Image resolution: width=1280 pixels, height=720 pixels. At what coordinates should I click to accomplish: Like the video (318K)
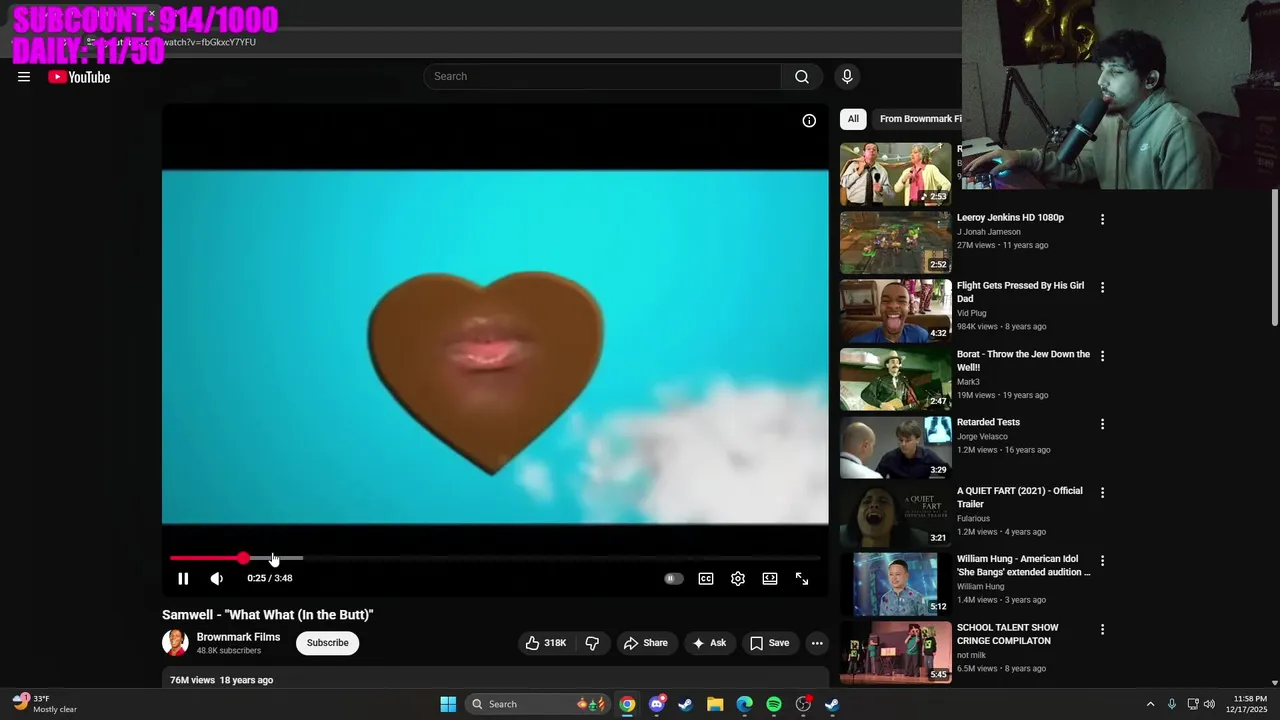point(546,643)
